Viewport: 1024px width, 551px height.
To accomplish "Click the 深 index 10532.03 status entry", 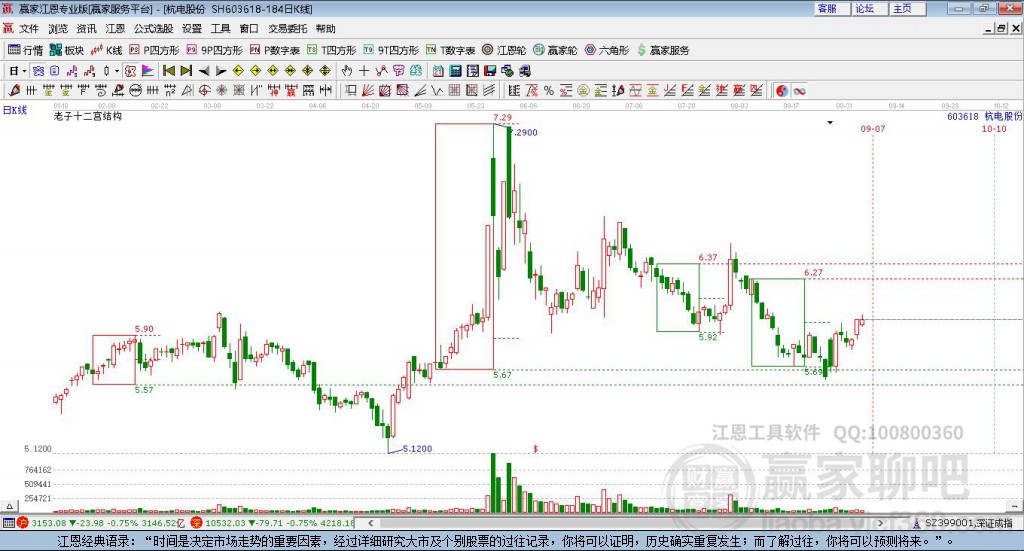I will click(272, 523).
